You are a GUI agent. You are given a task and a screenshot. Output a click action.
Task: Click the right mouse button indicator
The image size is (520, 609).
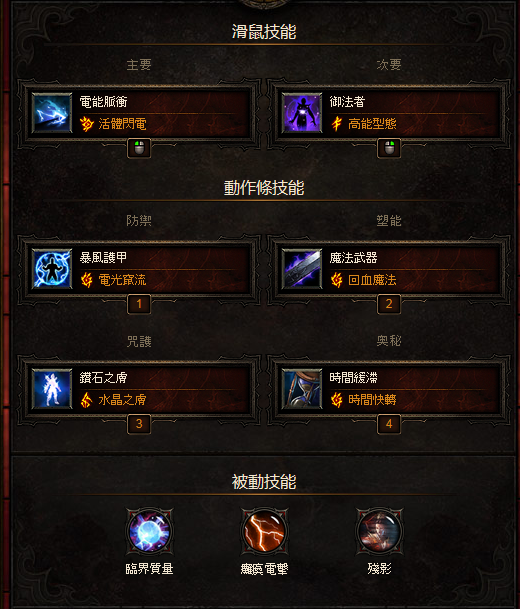pos(389,148)
